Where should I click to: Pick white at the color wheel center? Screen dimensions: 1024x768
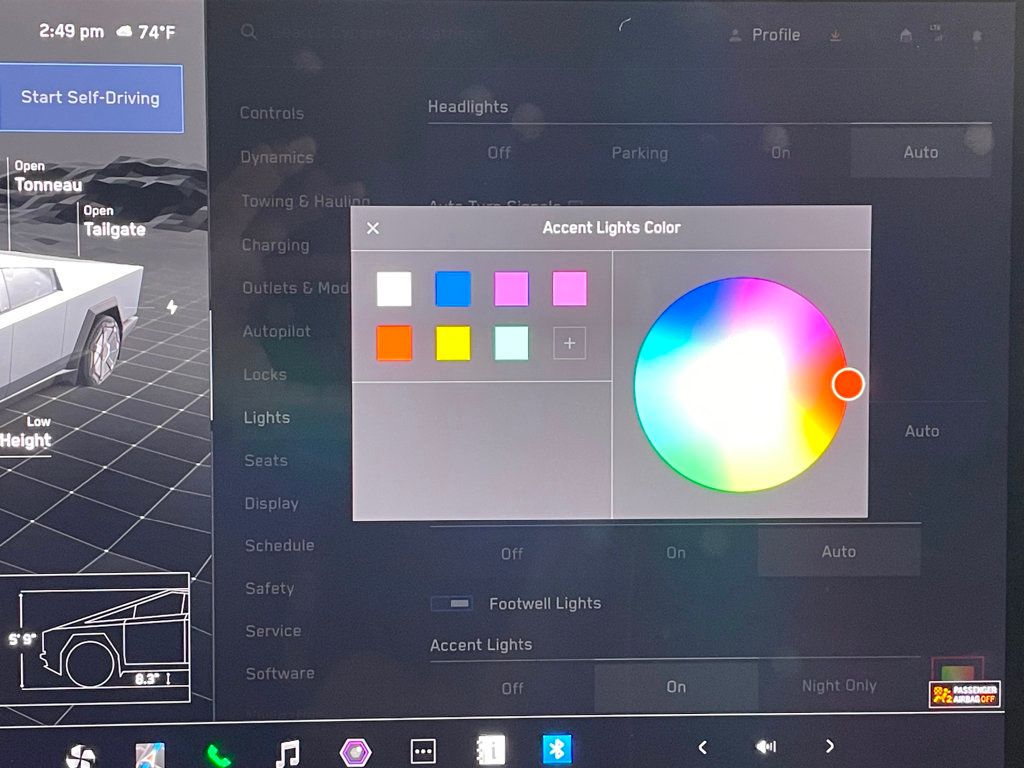[740, 384]
